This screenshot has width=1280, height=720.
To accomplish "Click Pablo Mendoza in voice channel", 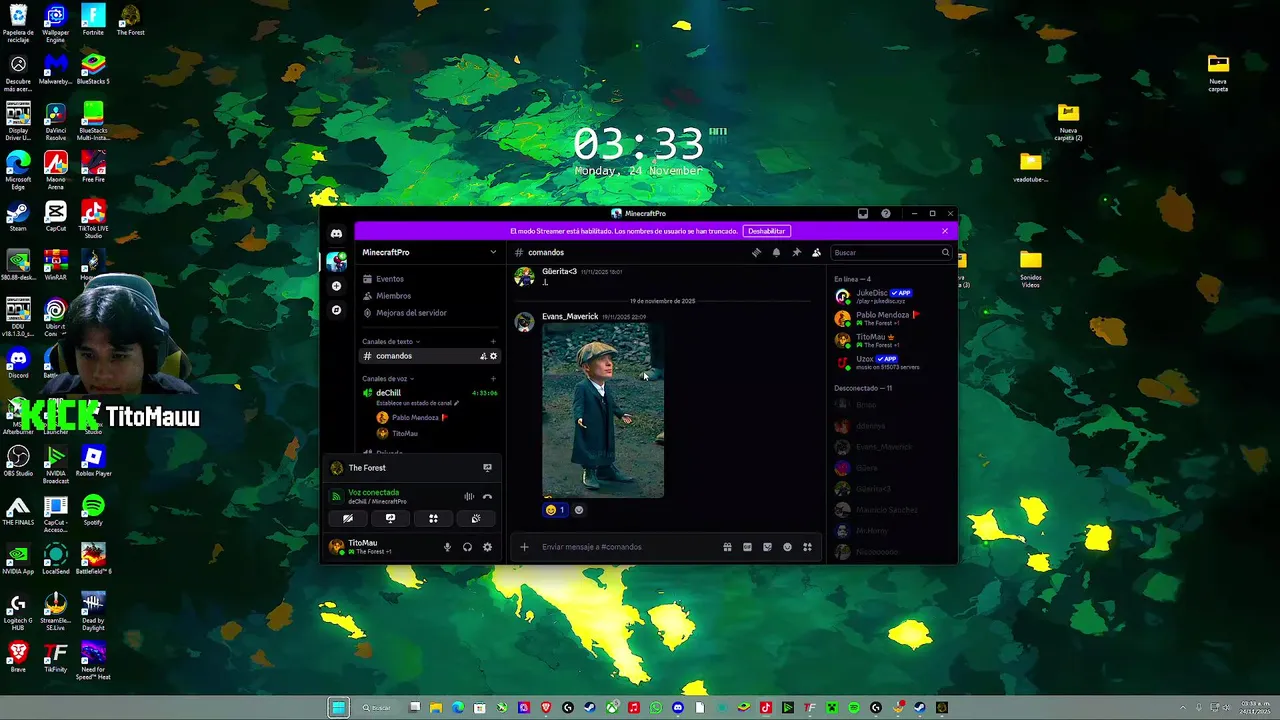I will pyautogui.click(x=415, y=417).
